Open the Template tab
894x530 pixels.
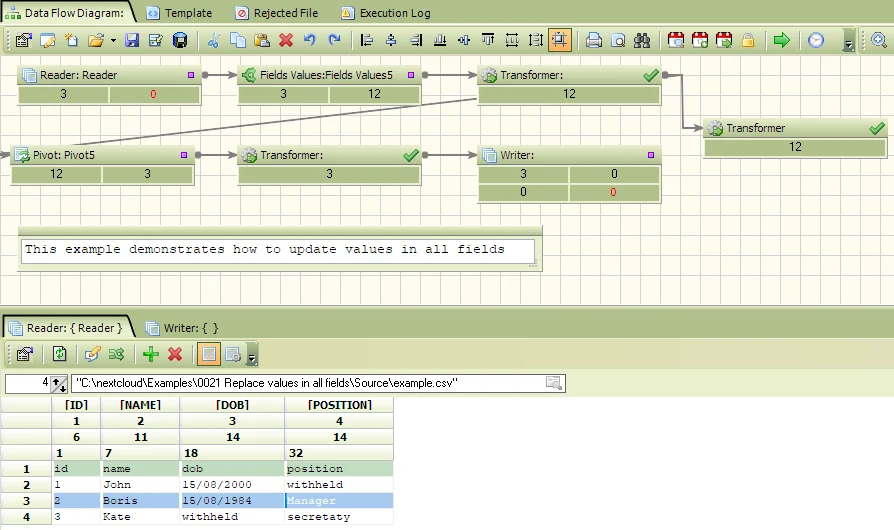179,13
